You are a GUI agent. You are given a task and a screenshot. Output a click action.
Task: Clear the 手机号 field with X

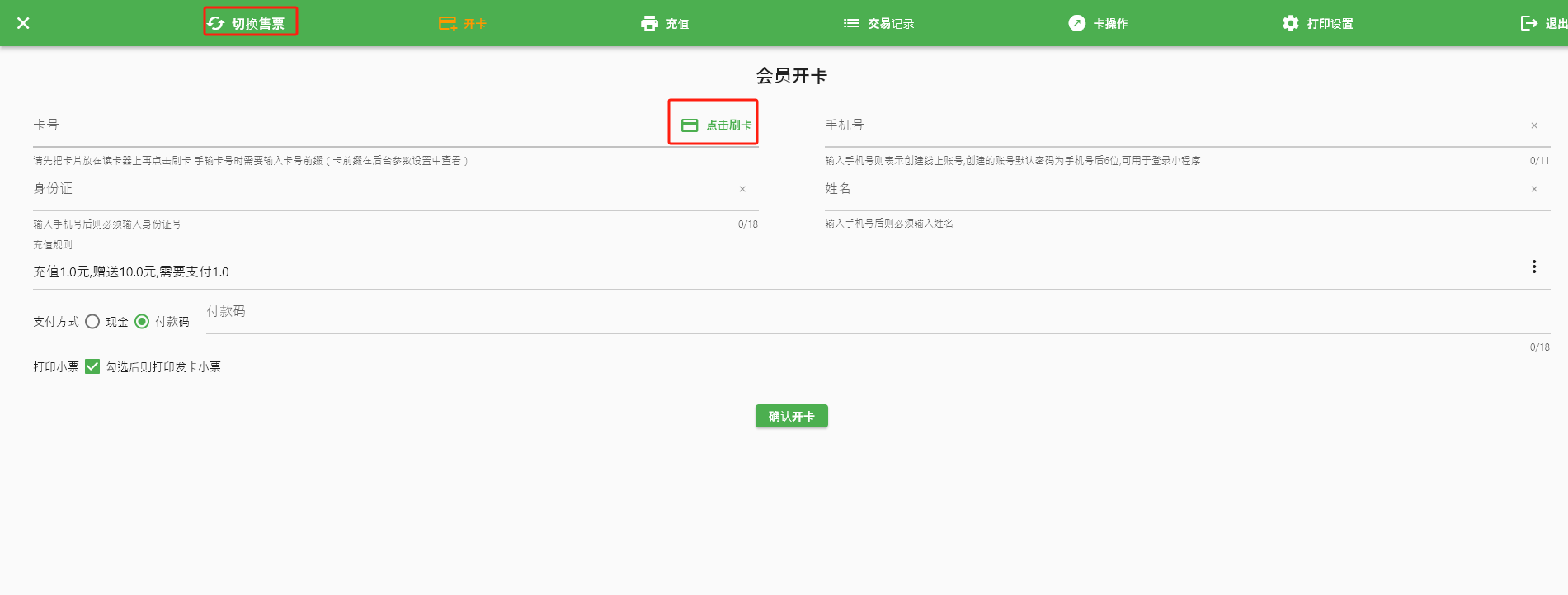[x=1533, y=125]
